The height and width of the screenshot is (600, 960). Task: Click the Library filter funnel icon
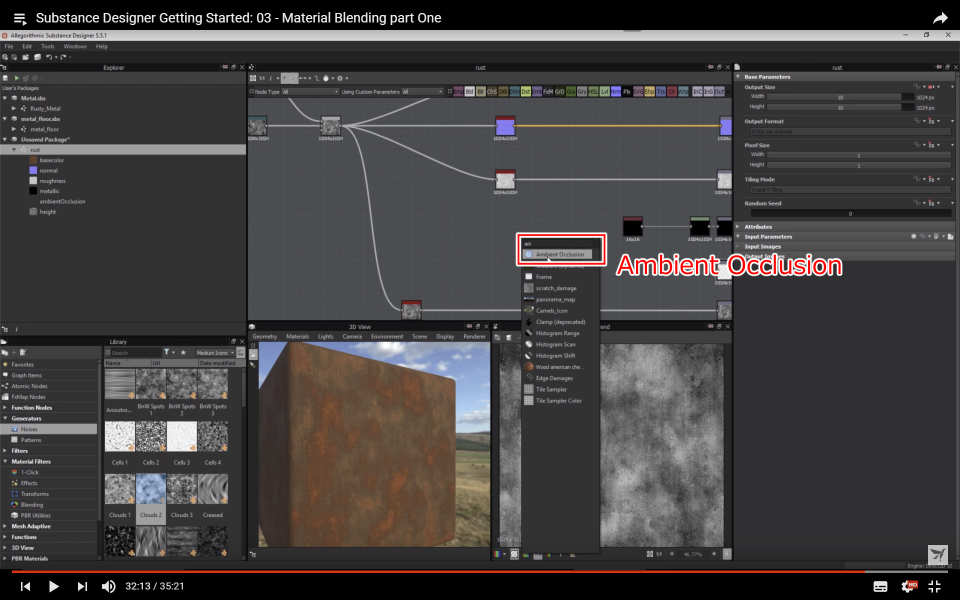pyautogui.click(x=167, y=353)
